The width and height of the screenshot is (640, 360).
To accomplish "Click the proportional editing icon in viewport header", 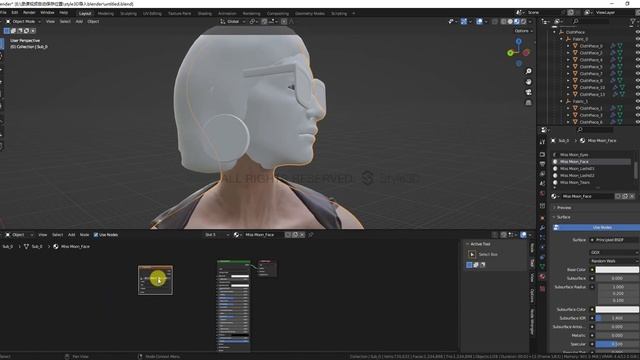I will click(284, 21).
